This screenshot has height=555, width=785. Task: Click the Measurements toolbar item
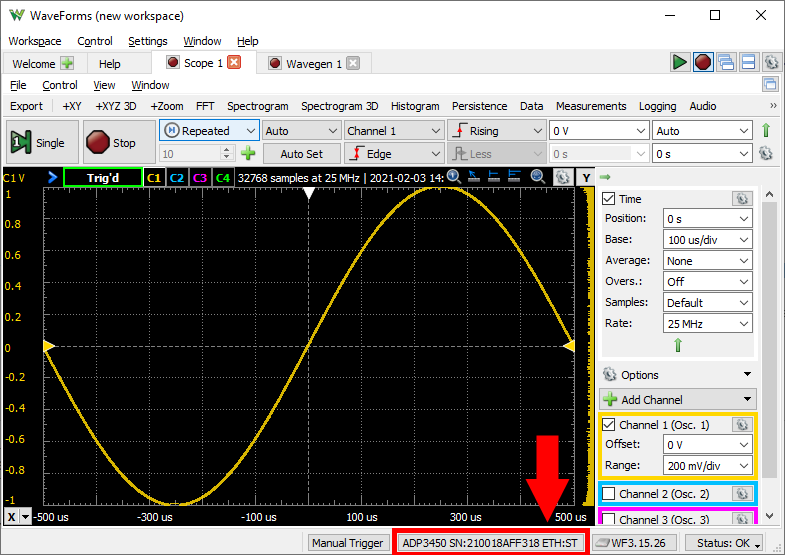click(x=591, y=106)
